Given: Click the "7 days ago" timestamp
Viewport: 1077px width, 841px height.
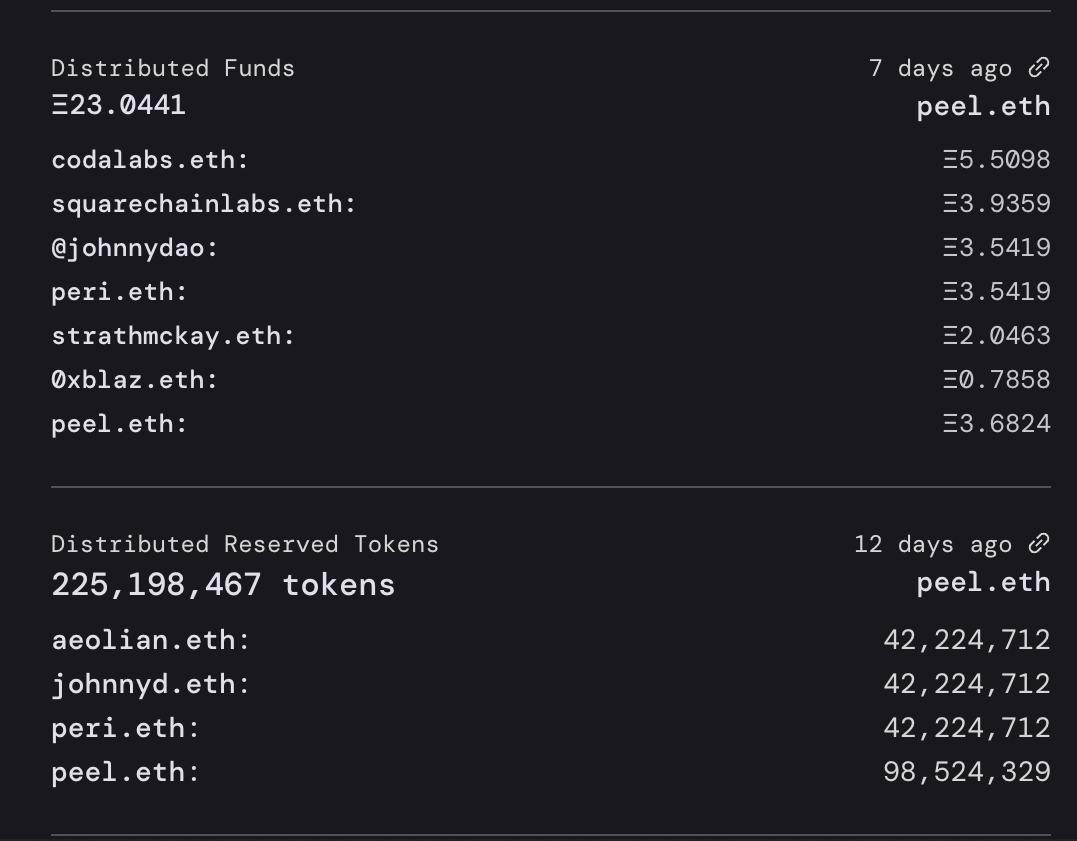Looking at the screenshot, I should 940,68.
